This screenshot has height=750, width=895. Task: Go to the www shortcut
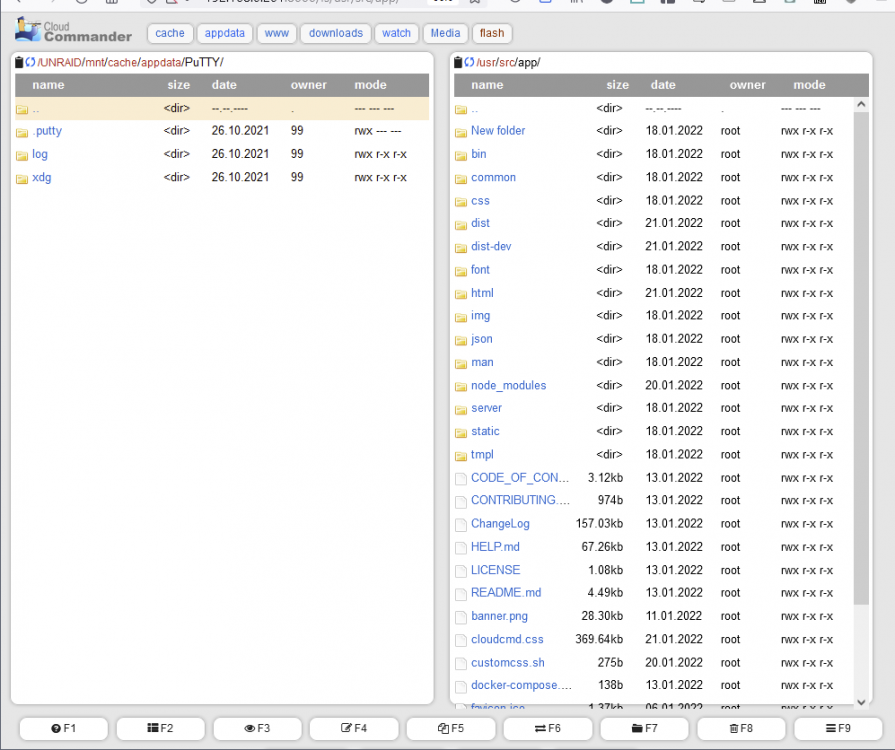[277, 33]
